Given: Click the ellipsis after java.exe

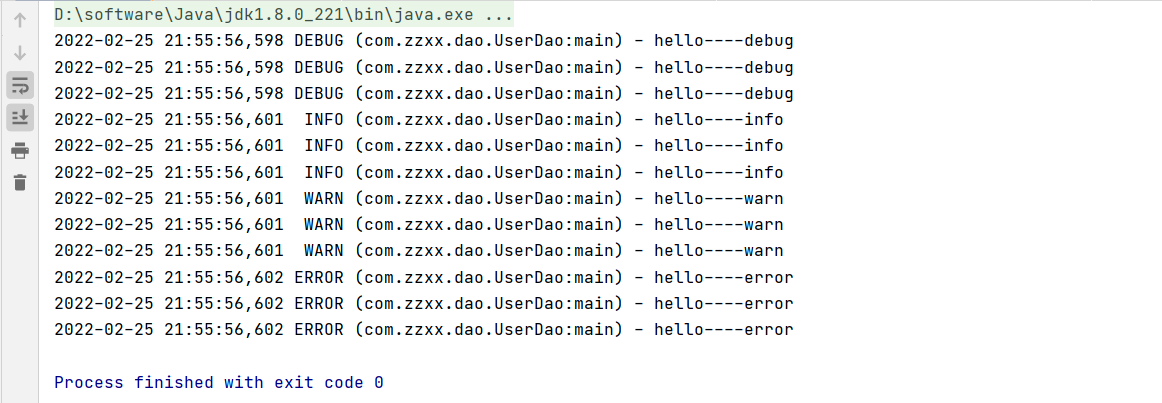Looking at the screenshot, I should [499, 15].
